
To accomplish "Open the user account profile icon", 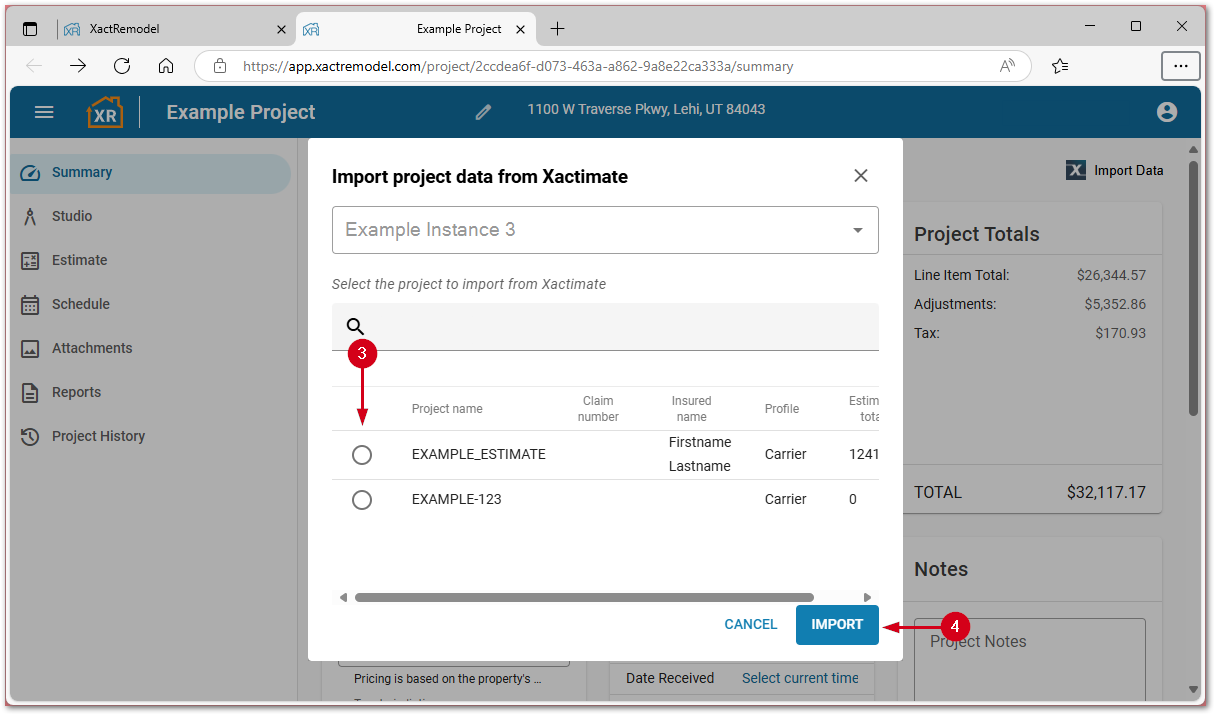I will coord(1167,112).
